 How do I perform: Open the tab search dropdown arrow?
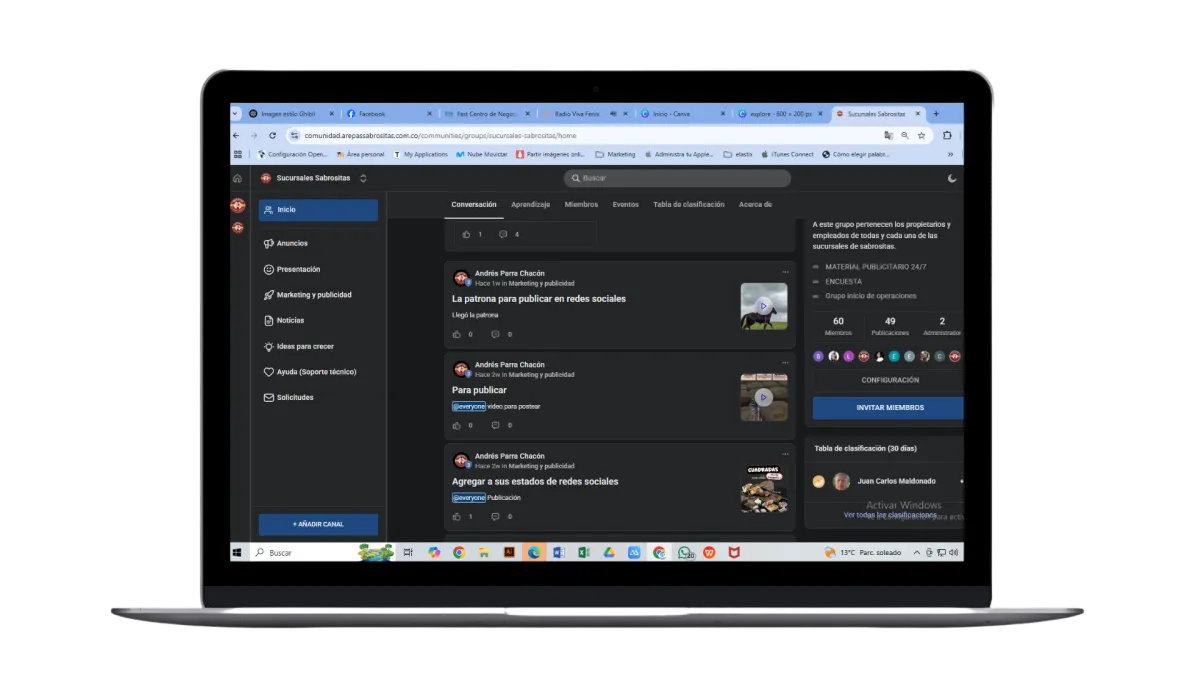coord(236,114)
